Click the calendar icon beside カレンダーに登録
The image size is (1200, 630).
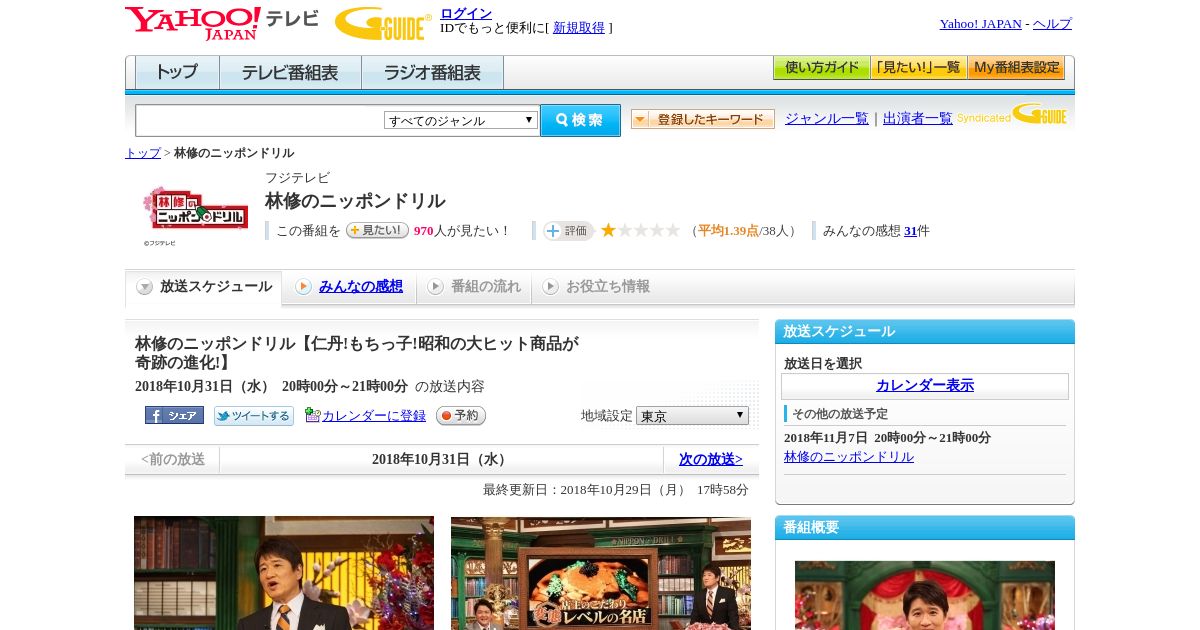click(x=312, y=415)
